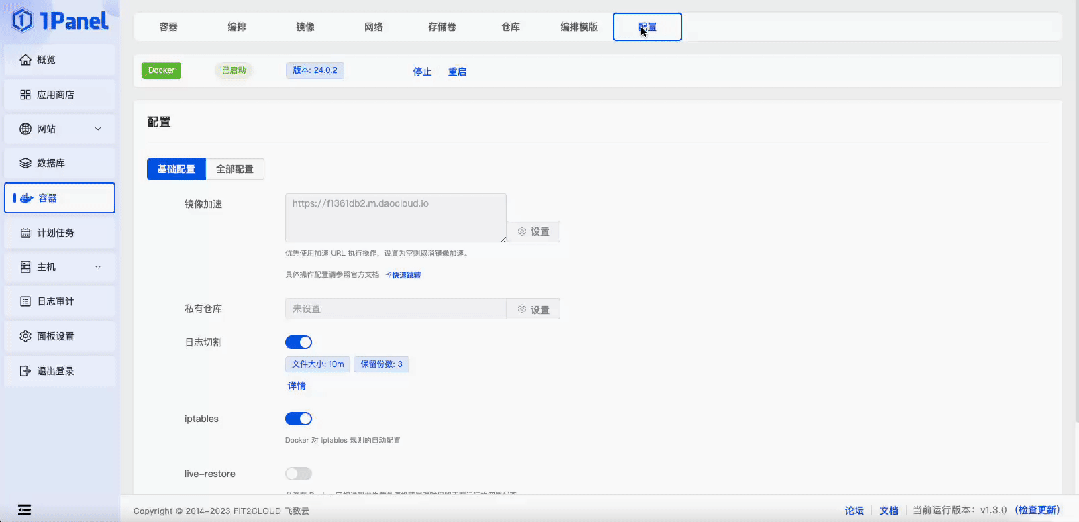
Task: Select the 全部配置 tab button
Action: [235, 169]
